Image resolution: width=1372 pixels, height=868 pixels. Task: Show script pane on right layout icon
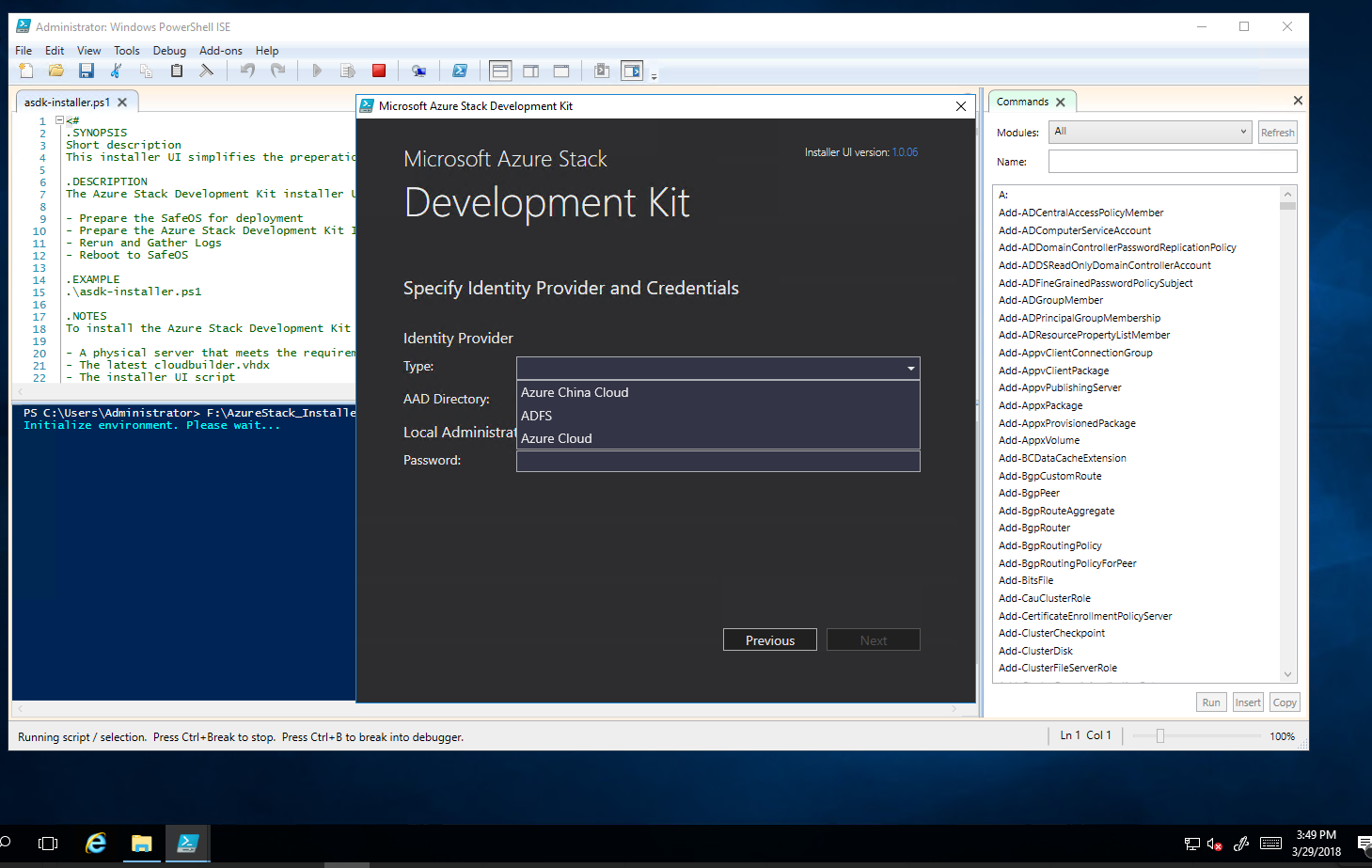click(x=530, y=71)
